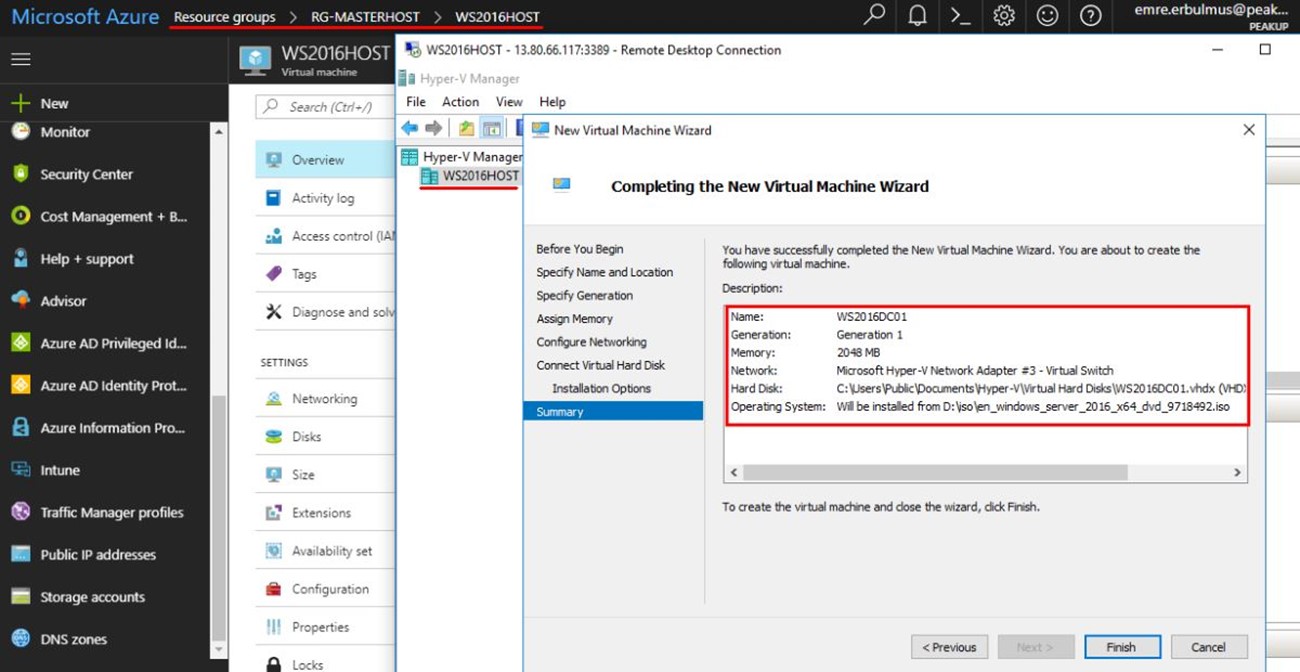This screenshot has height=672, width=1300.
Task: Open Extensions under Settings
Action: coord(325,513)
